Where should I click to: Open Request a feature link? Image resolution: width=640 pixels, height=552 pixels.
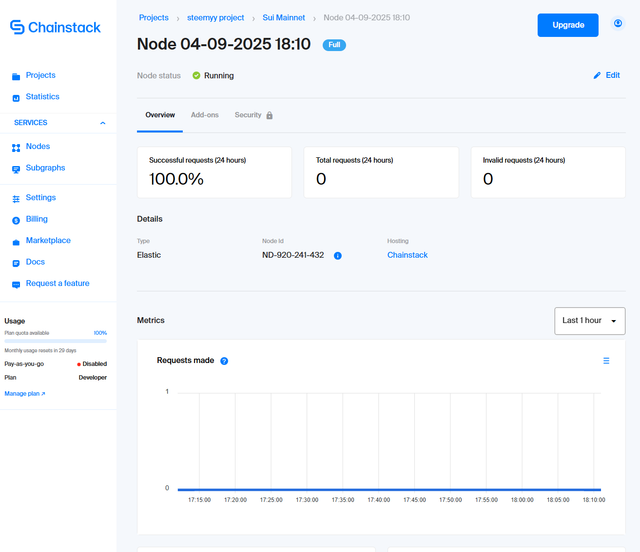coord(58,283)
